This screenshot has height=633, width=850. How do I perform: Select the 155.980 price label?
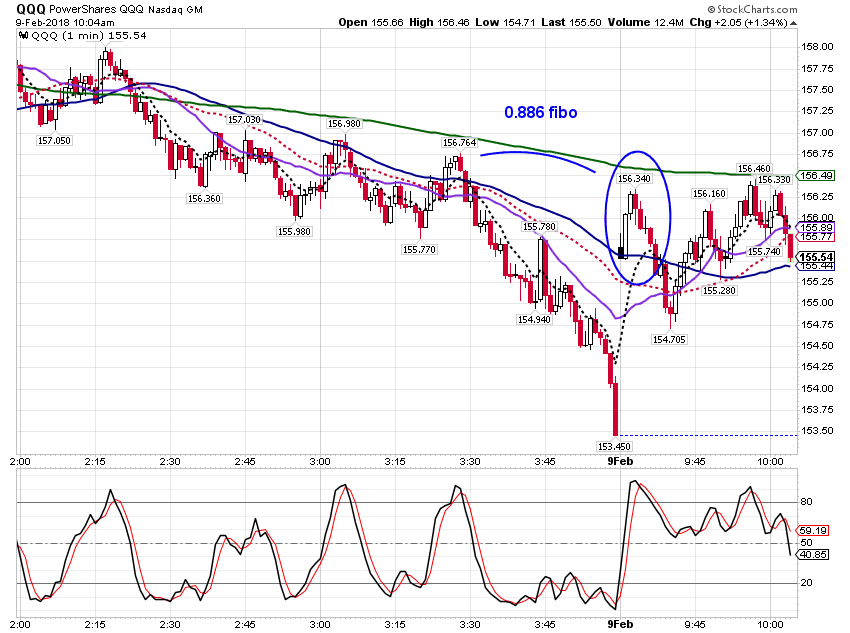point(294,231)
